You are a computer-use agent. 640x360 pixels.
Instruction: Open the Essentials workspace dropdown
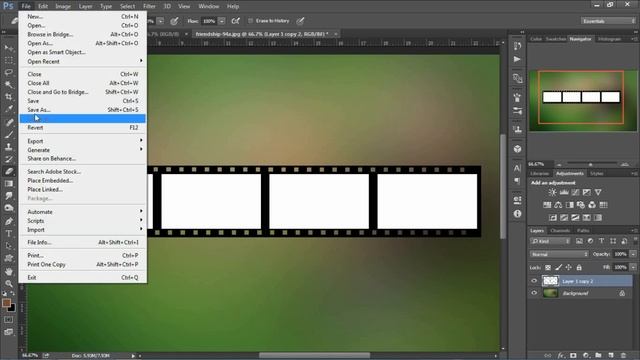tap(608, 21)
